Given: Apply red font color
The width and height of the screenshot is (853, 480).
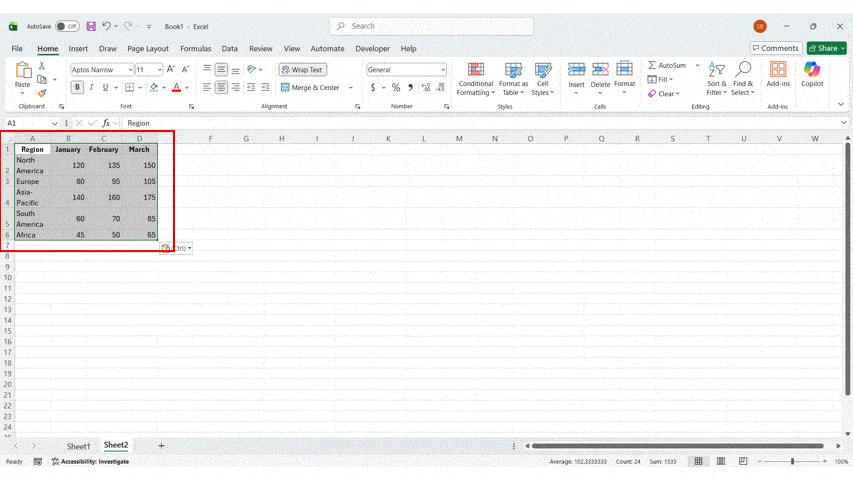Looking at the screenshot, I should tap(176, 87).
